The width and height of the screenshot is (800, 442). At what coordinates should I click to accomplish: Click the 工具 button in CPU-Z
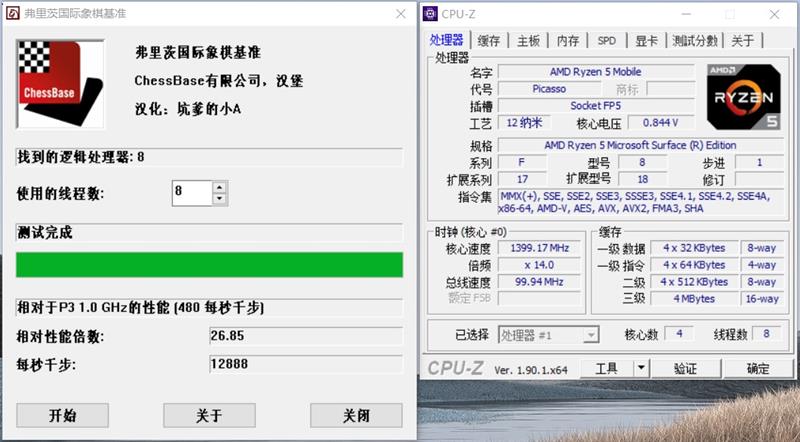click(x=607, y=368)
